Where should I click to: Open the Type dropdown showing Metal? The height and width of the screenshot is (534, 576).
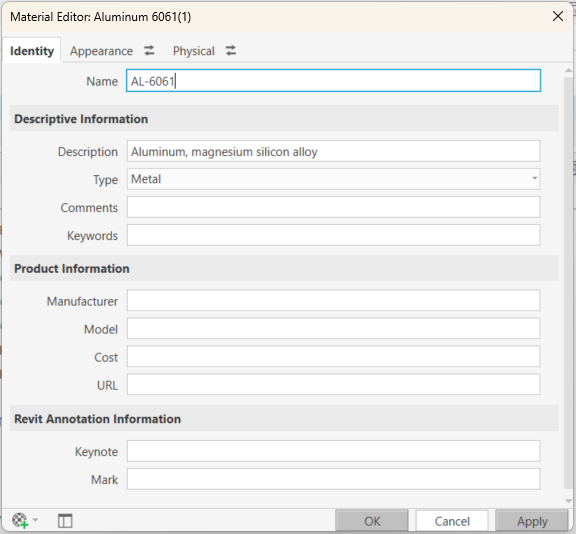click(334, 179)
